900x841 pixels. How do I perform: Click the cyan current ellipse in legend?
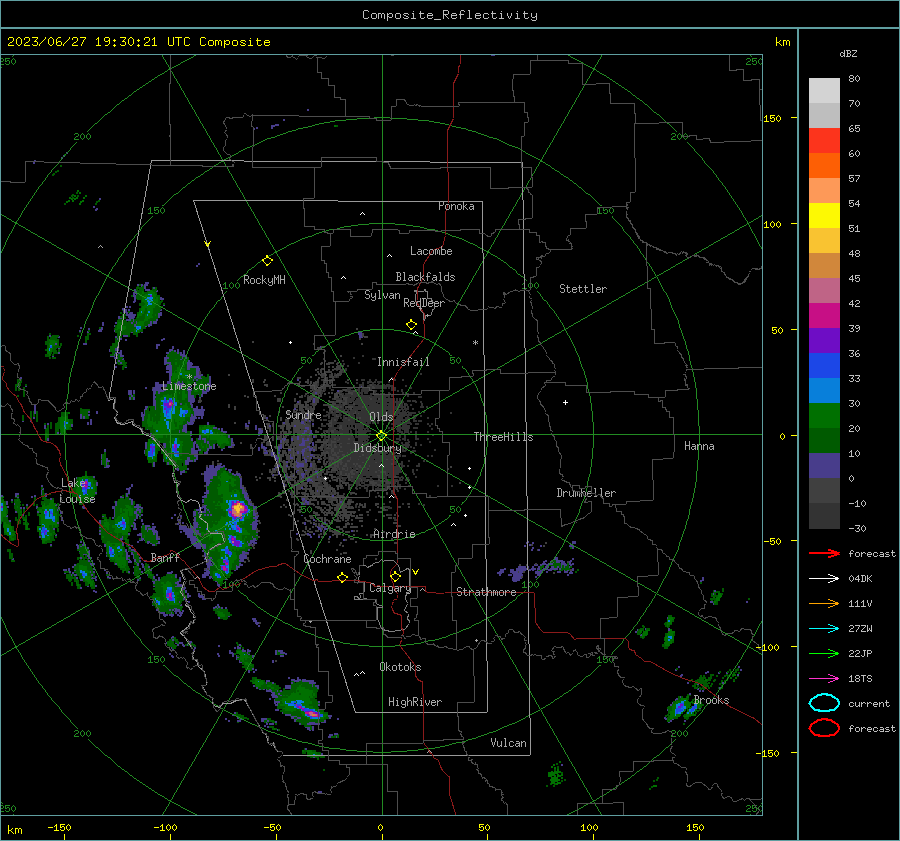824,703
